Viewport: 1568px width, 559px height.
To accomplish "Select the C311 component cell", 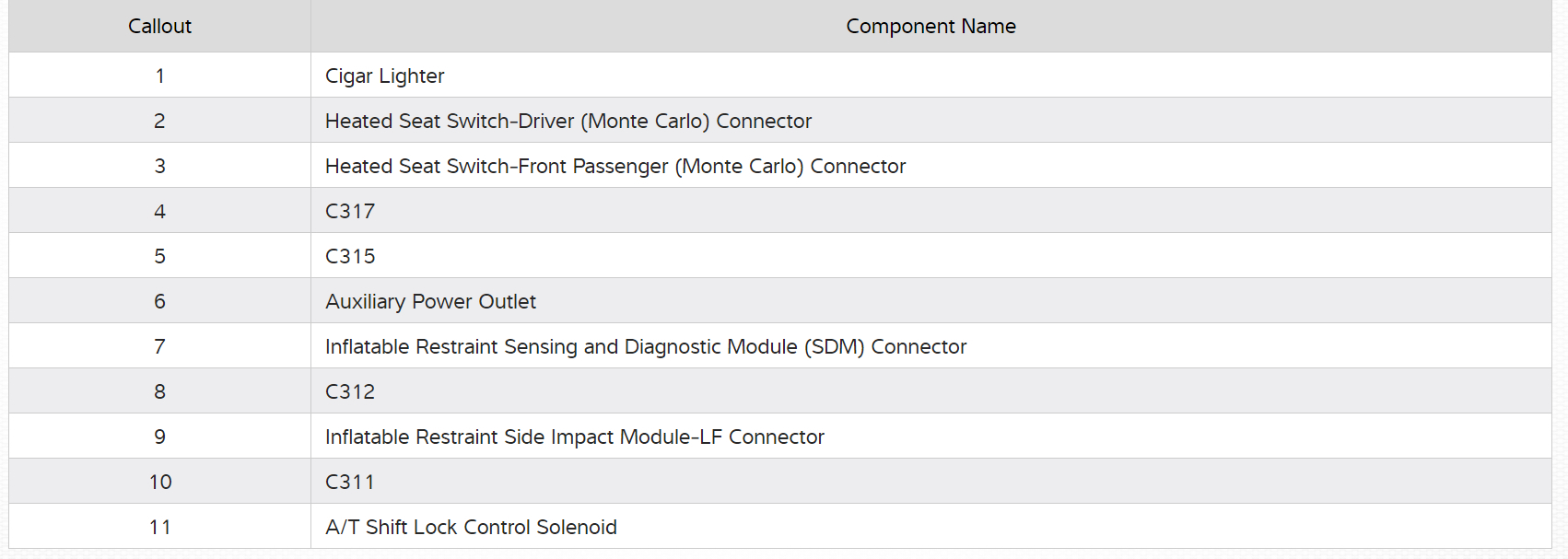I will click(350, 483).
